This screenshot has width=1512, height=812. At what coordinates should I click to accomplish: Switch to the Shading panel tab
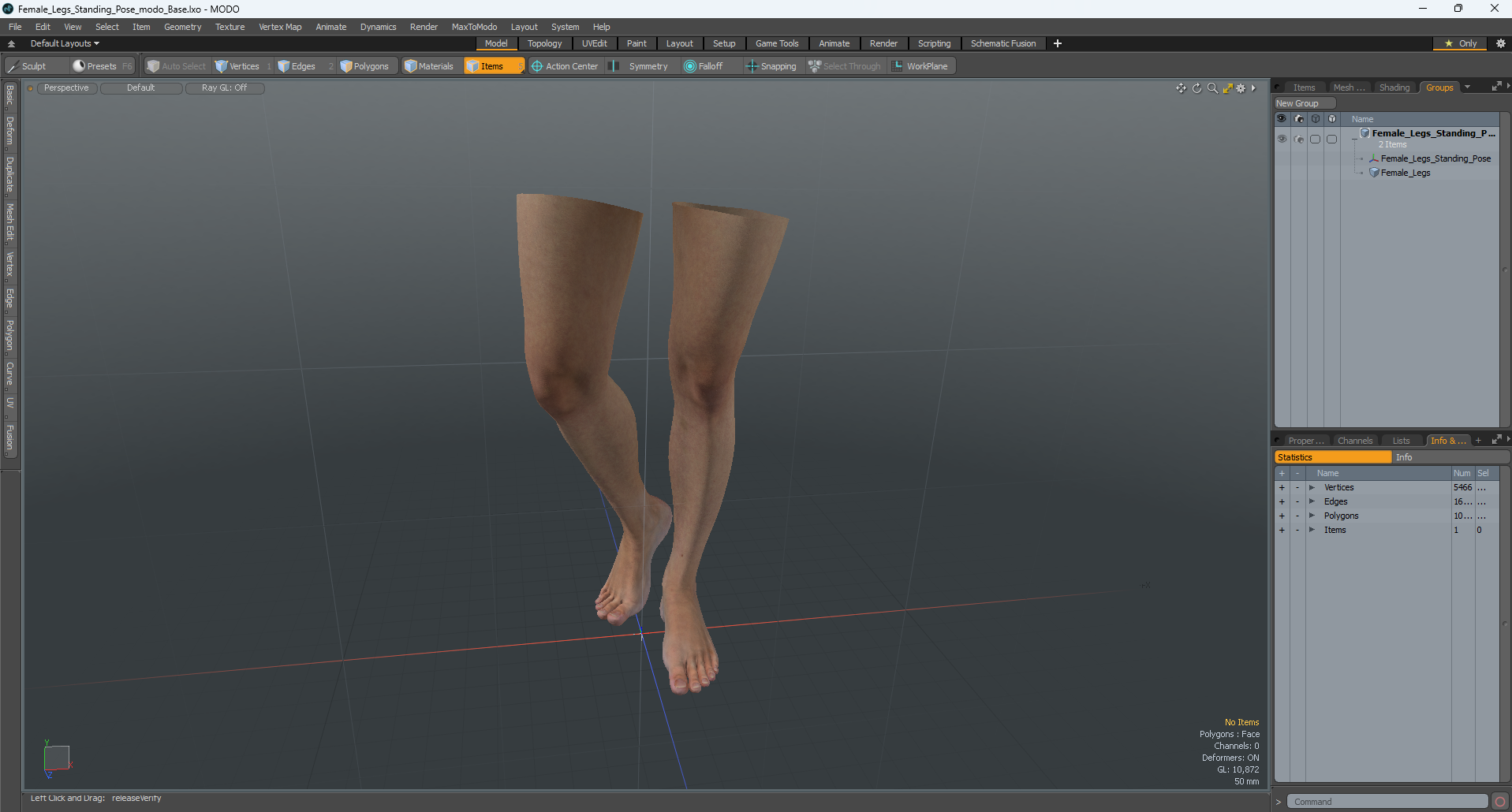pos(1394,88)
